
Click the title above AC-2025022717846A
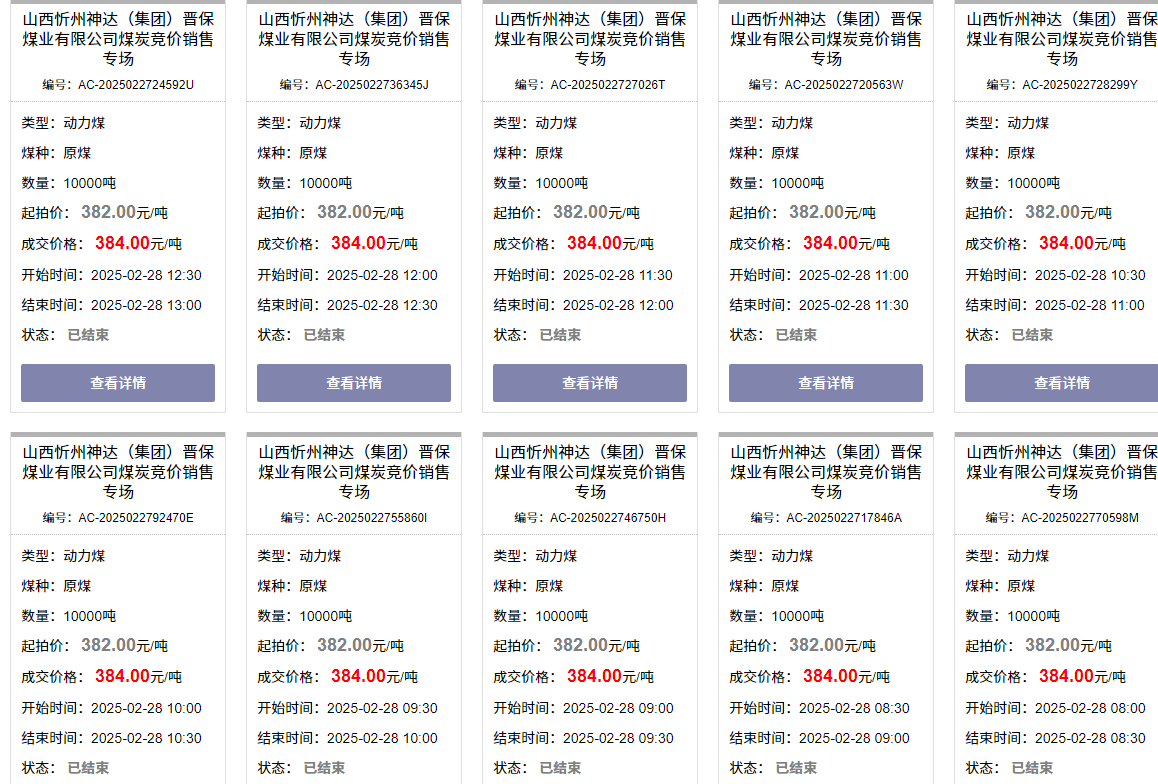tap(826, 472)
